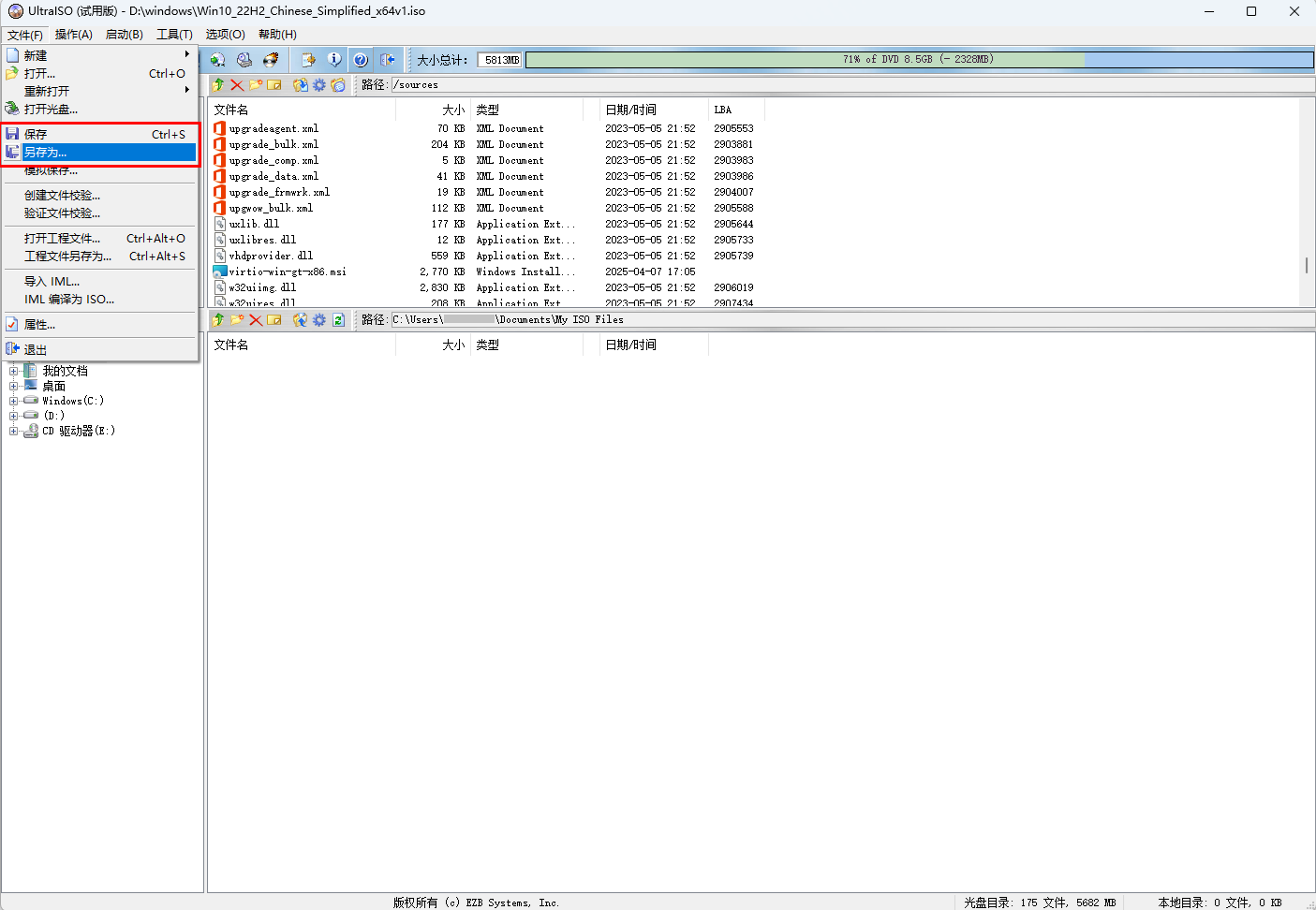Select the file upgrade_bulk.xml
Image resolution: width=1316 pixels, height=910 pixels.
[274, 144]
